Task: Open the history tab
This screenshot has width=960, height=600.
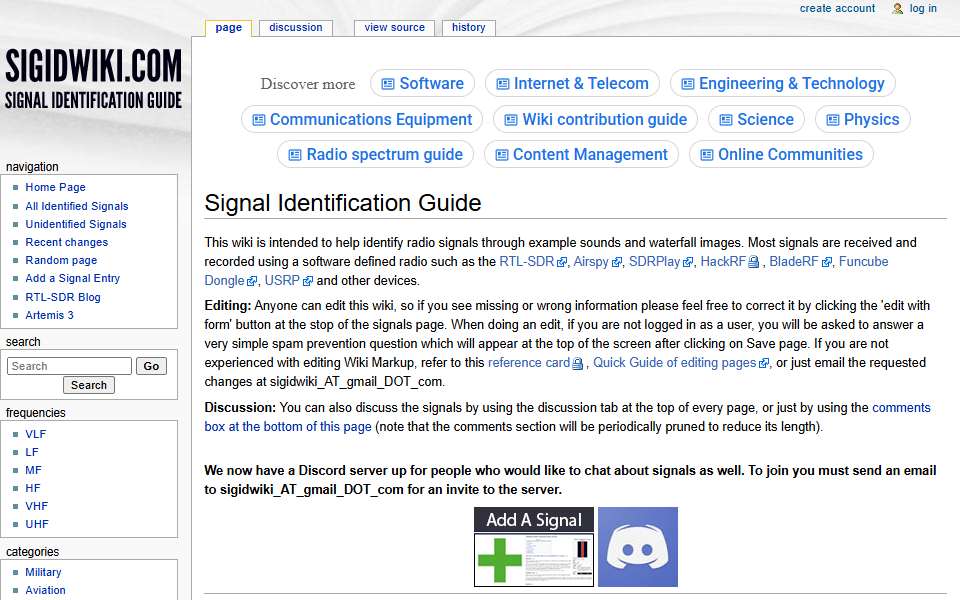Action: click(x=468, y=28)
